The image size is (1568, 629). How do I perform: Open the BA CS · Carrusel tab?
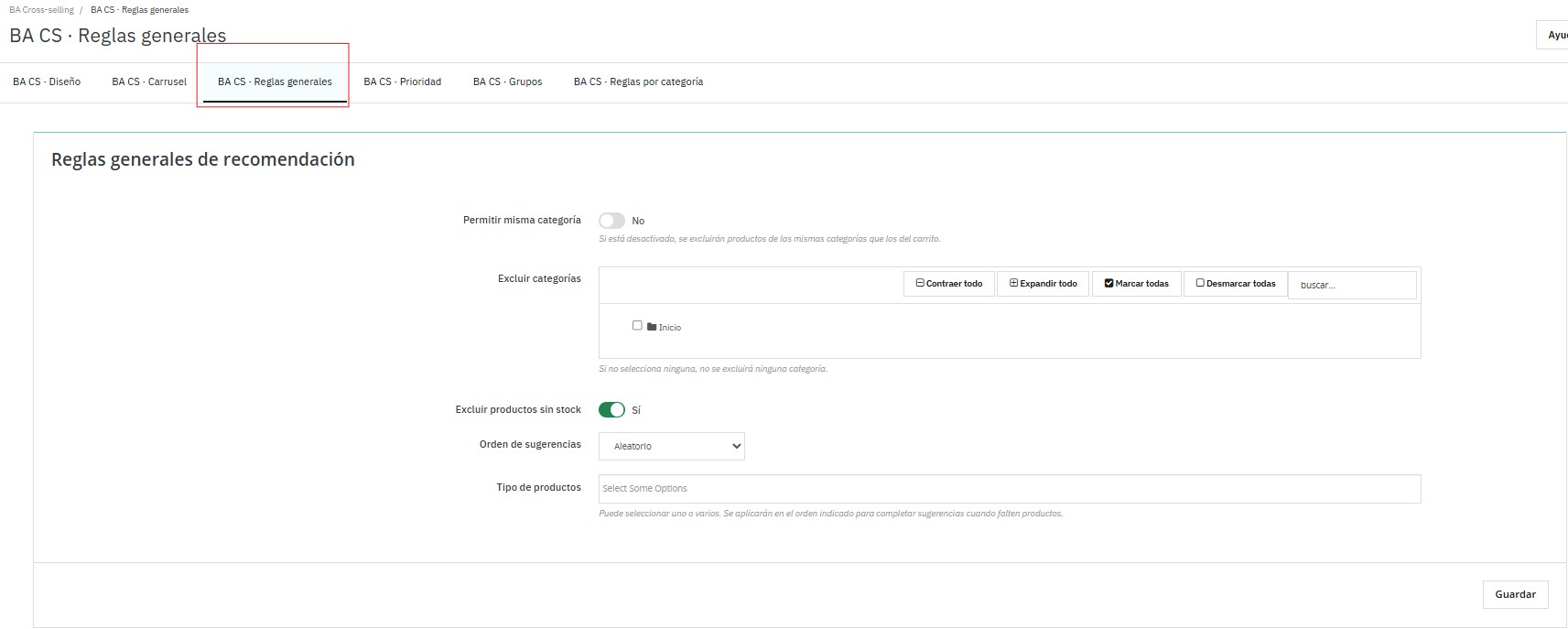149,82
